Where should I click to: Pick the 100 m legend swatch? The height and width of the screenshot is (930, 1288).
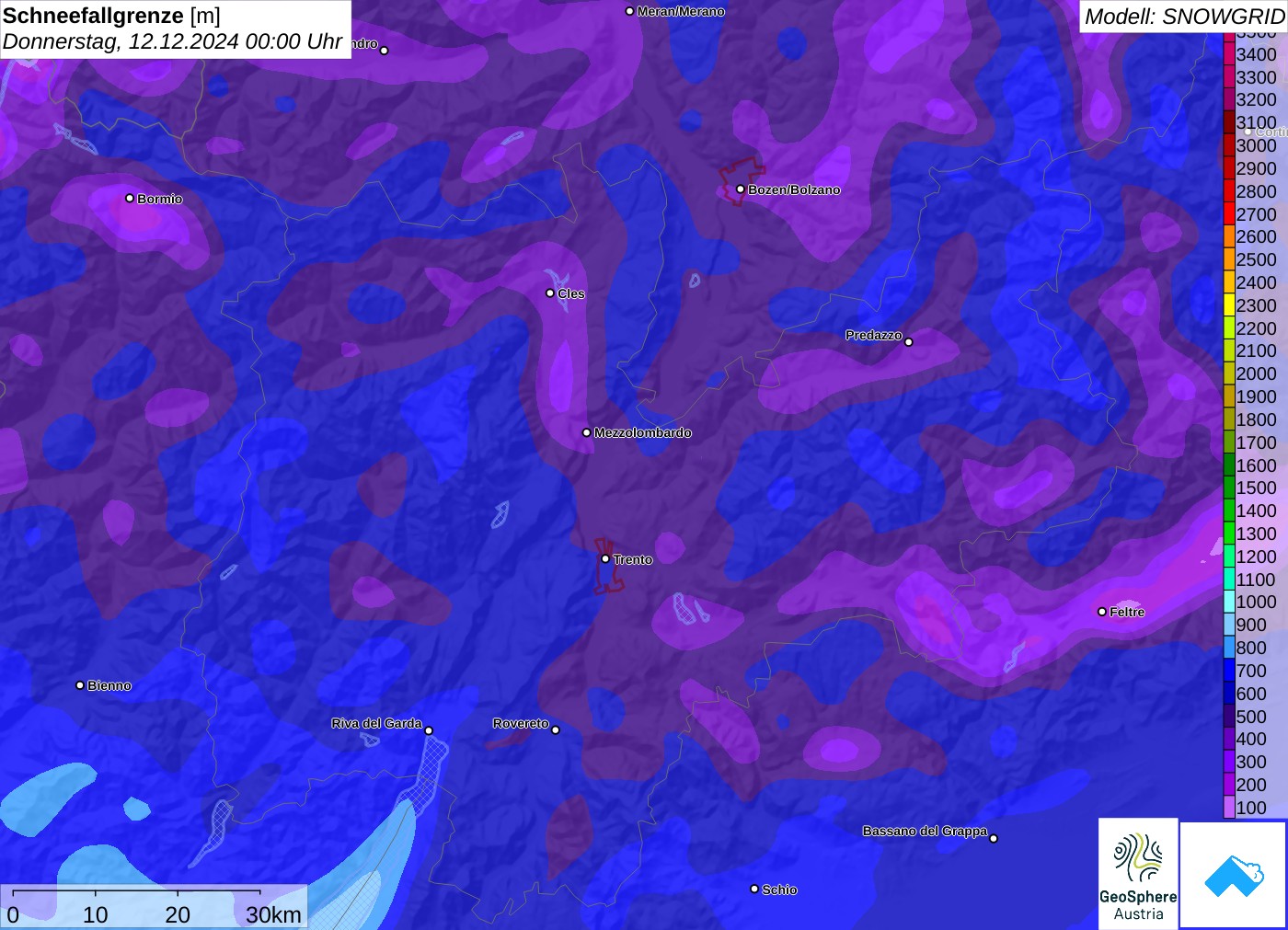coord(1228,807)
